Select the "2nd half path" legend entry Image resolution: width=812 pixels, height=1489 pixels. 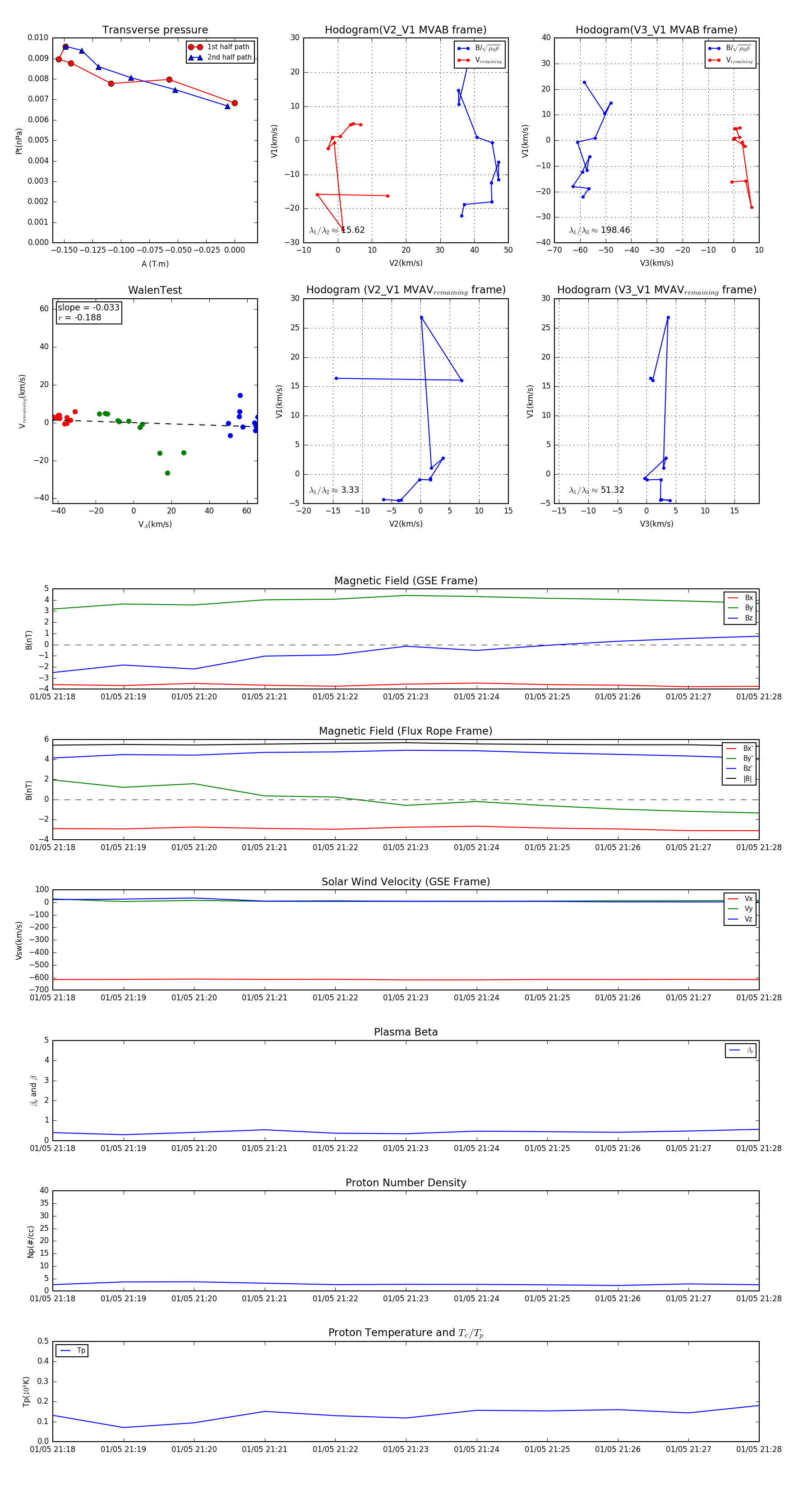[220, 57]
